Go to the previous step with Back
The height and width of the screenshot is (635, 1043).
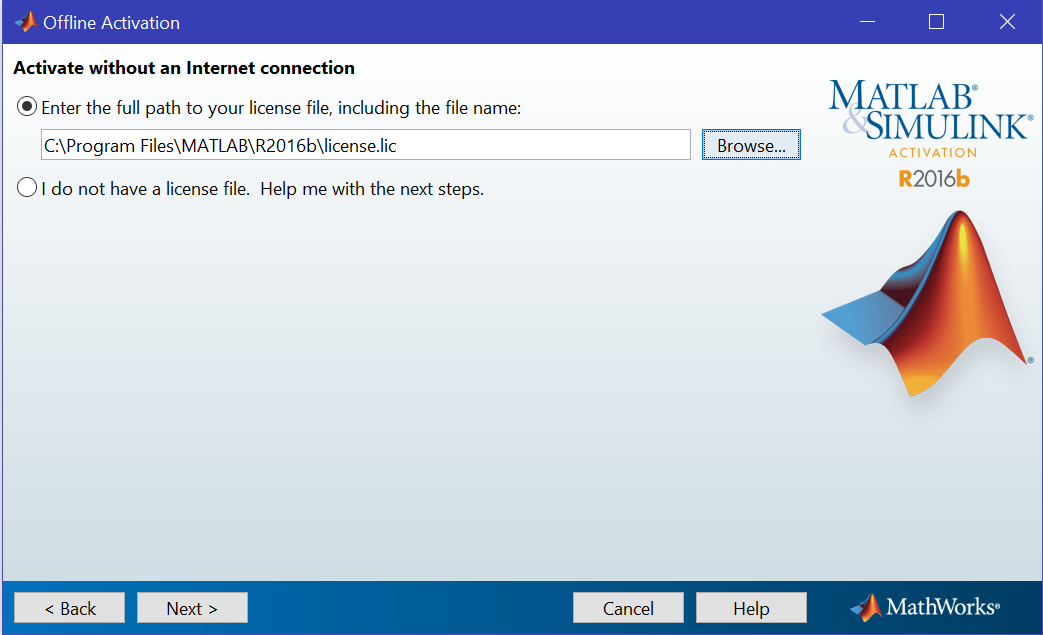69,608
